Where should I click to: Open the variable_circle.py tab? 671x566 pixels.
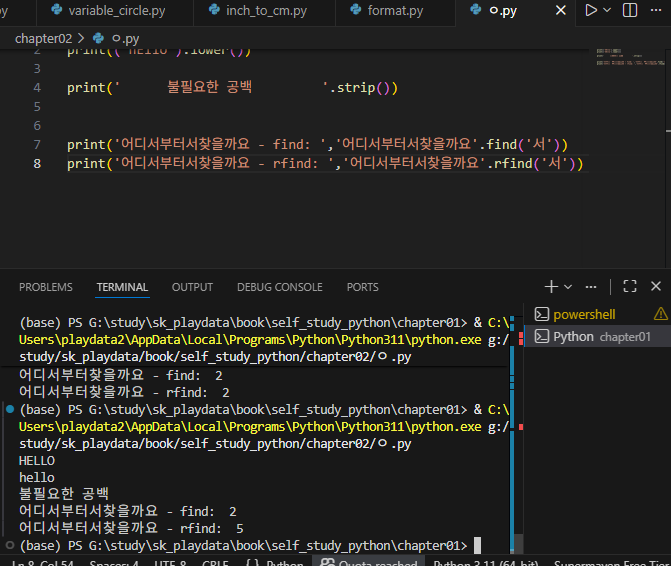click(x=115, y=11)
